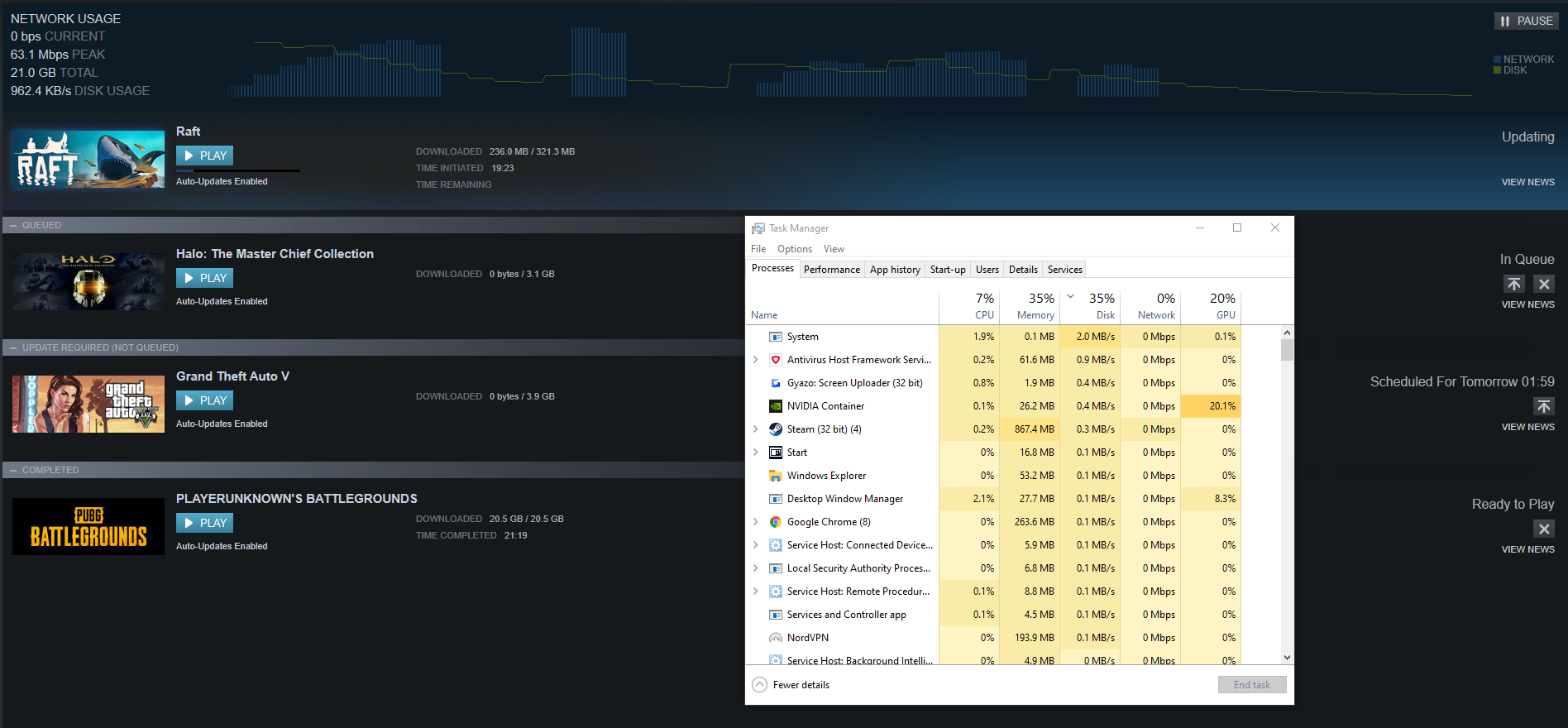Select the Desktop Window Manager icon

[x=776, y=499]
